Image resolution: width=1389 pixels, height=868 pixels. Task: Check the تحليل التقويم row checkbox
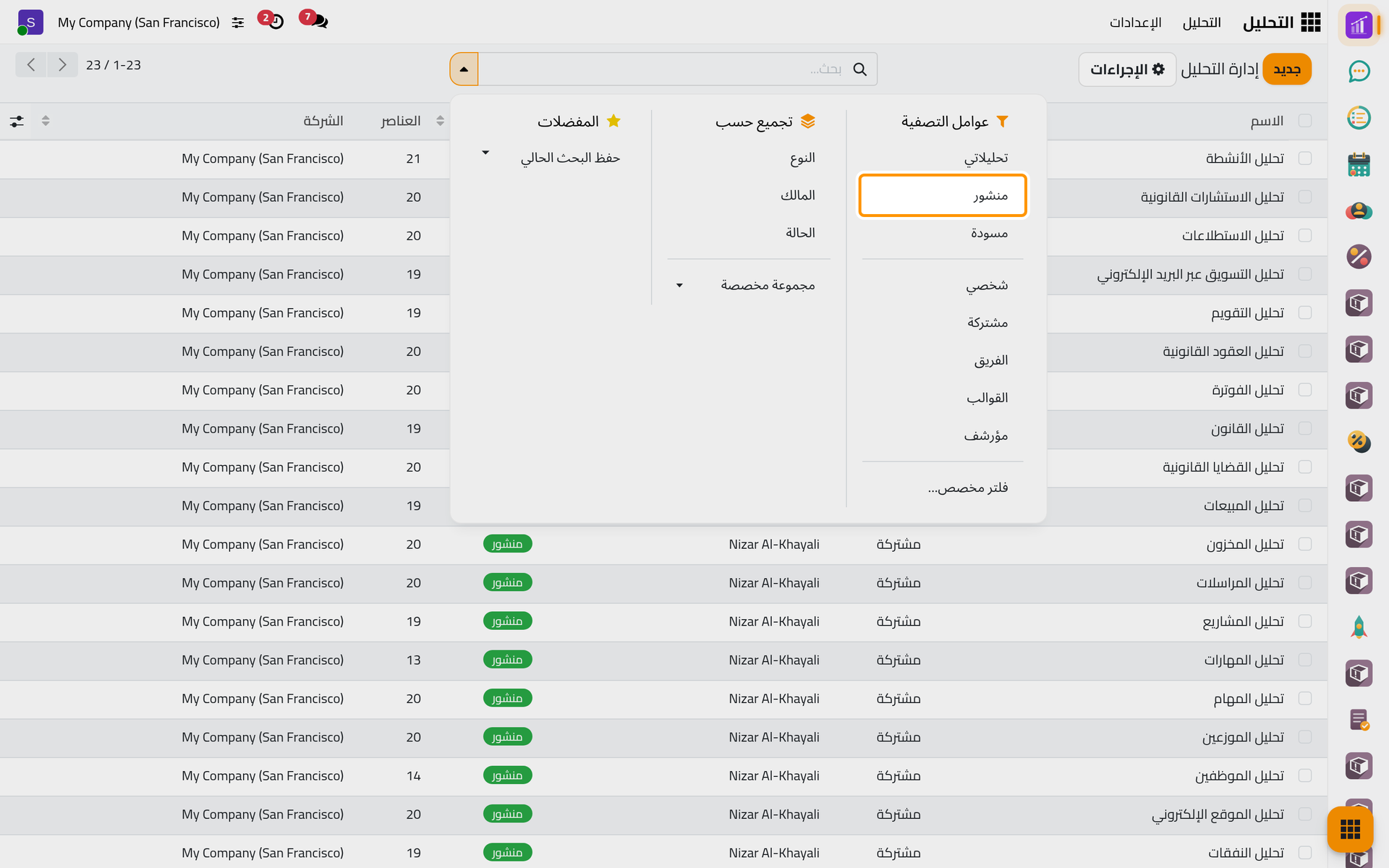(x=1305, y=312)
